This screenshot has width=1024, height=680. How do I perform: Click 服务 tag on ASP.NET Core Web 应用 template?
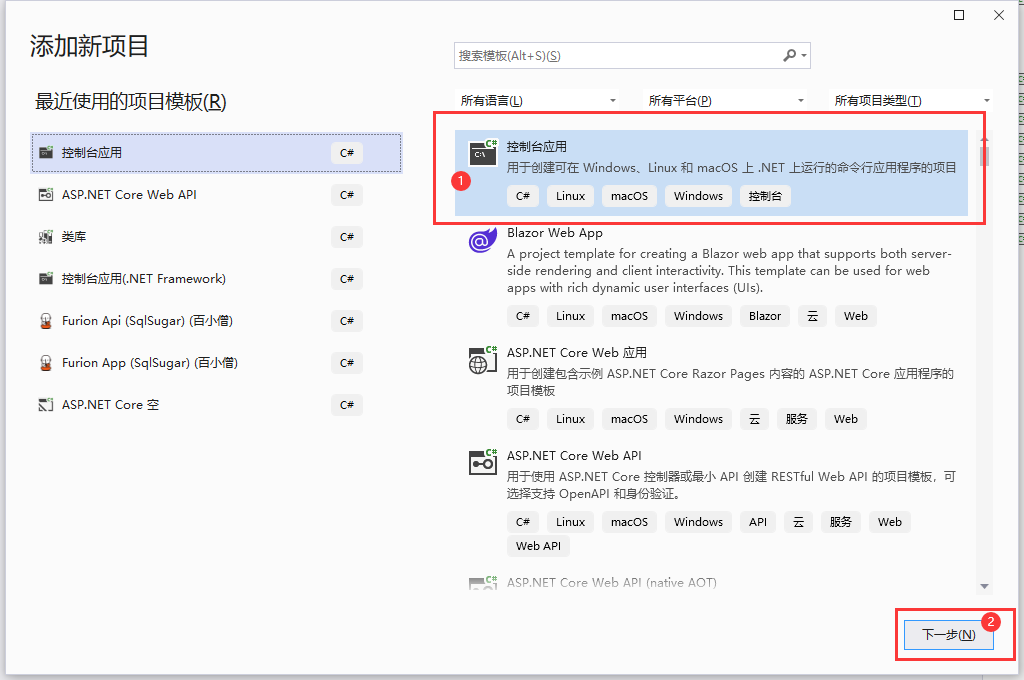click(x=796, y=419)
